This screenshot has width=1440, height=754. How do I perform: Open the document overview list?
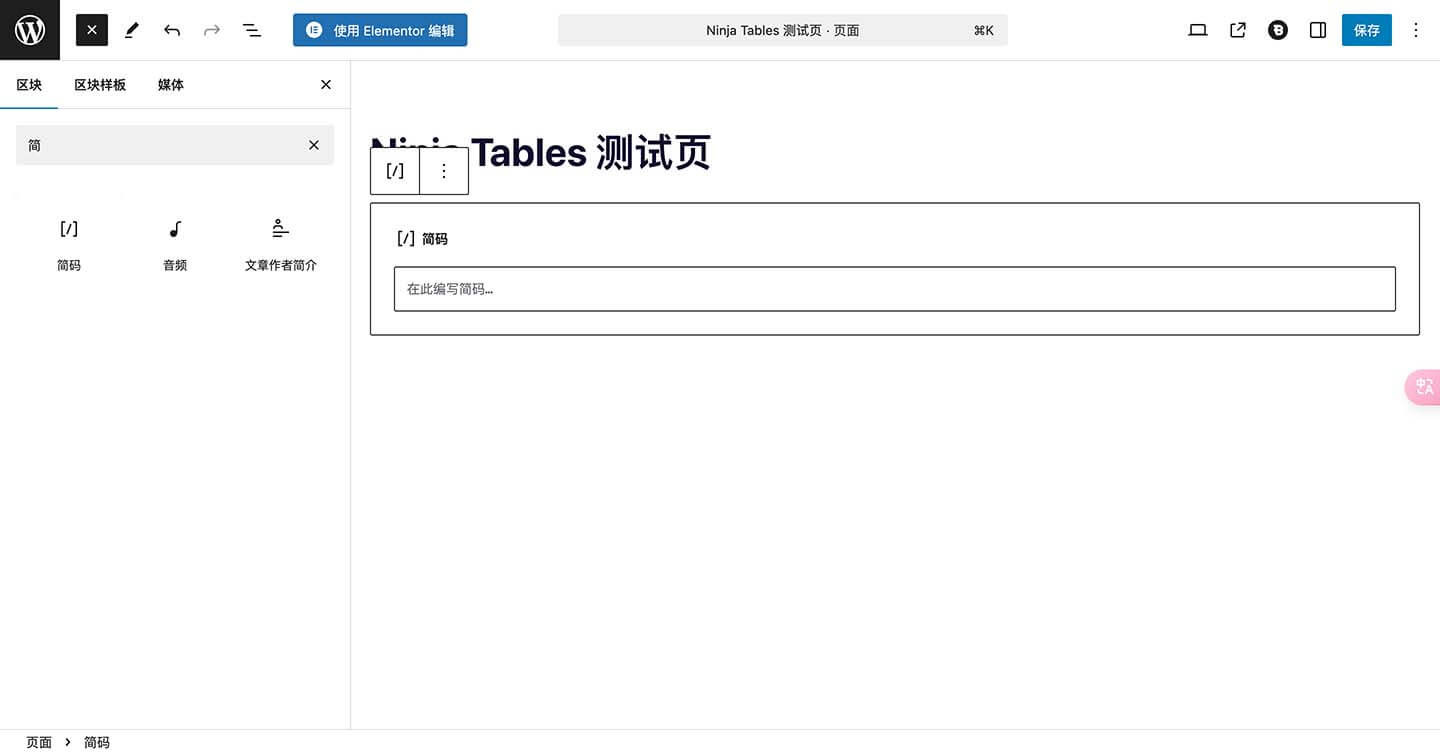(252, 30)
